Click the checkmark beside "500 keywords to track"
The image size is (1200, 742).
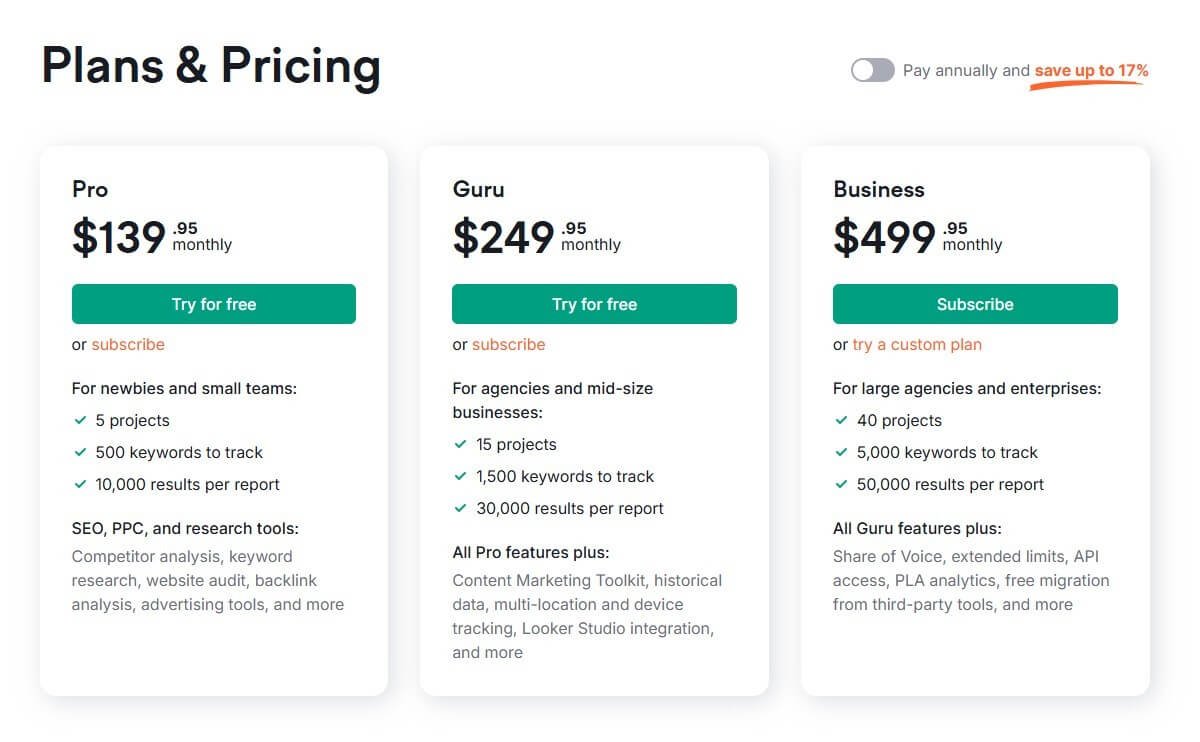point(80,452)
